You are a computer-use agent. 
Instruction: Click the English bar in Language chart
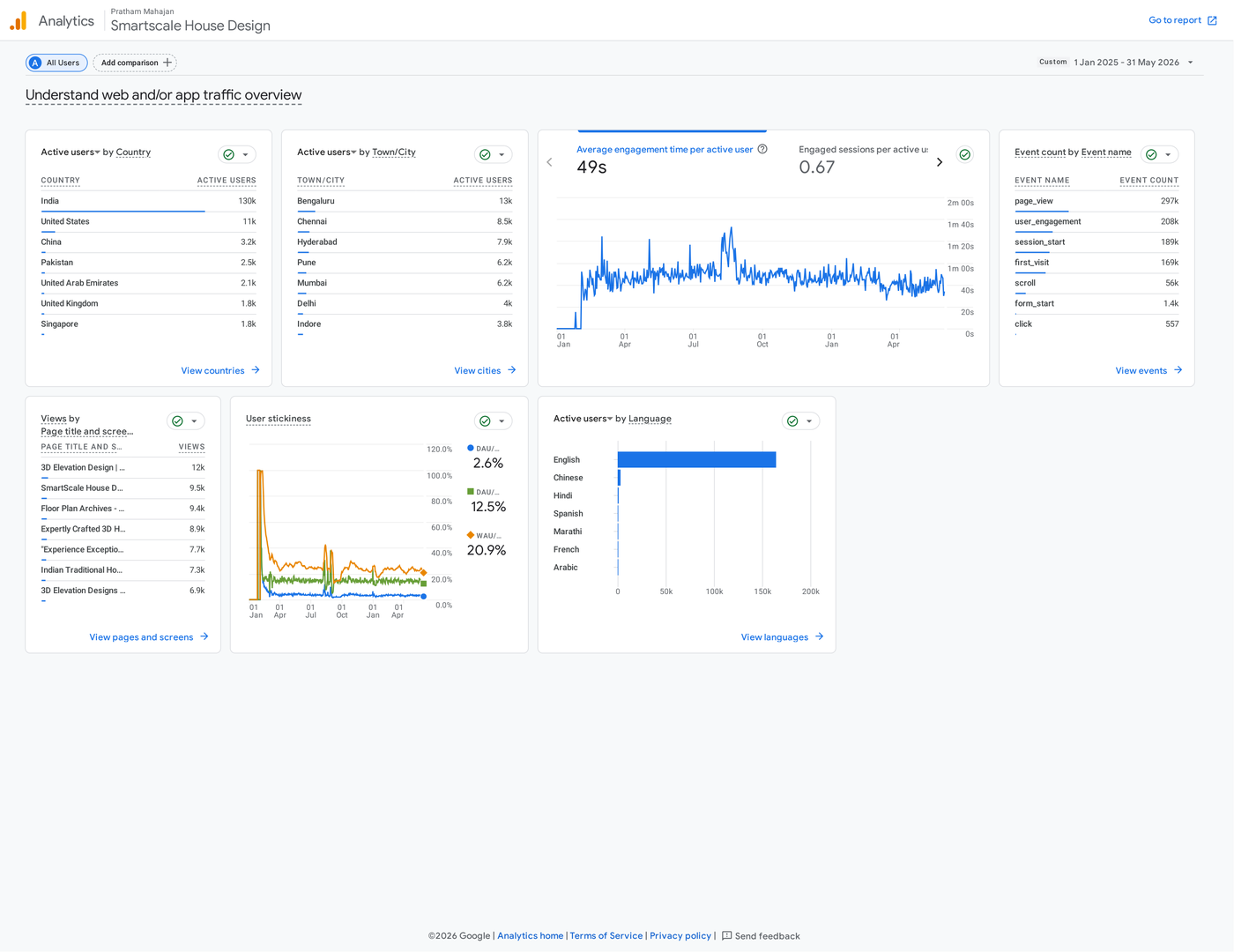pyautogui.click(x=696, y=459)
